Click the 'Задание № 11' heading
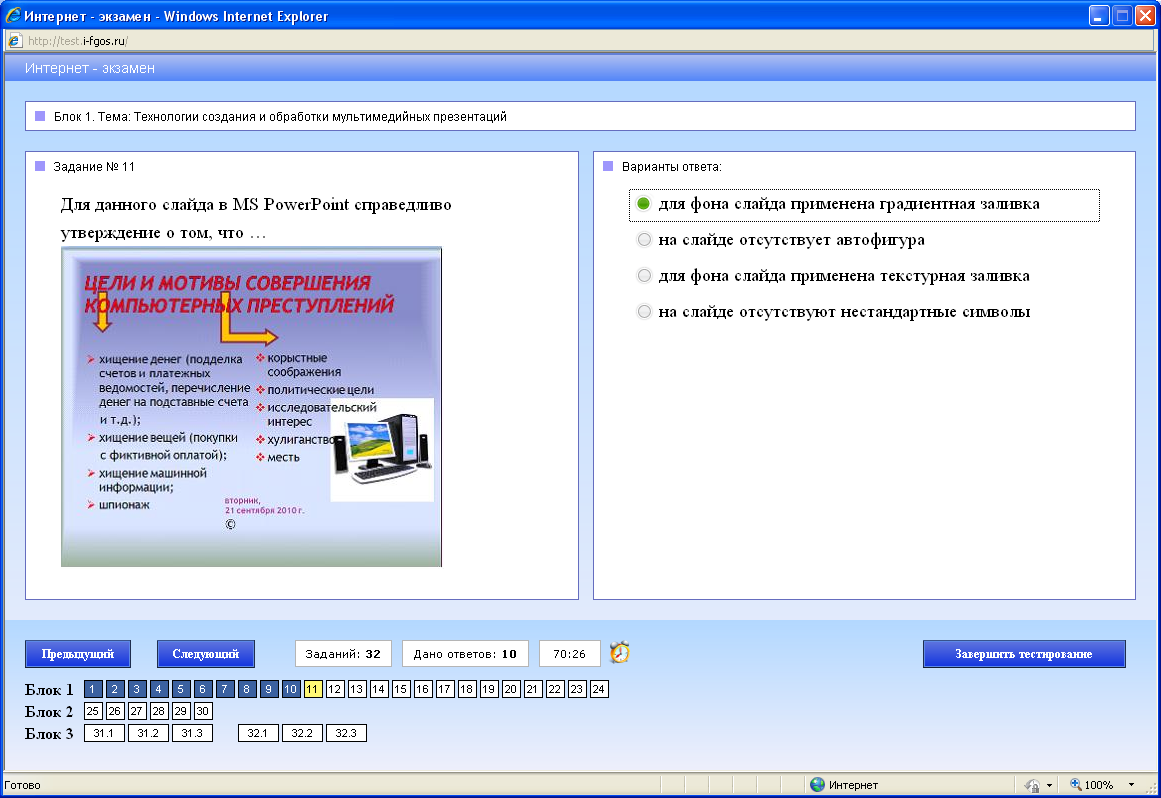 (x=94, y=167)
